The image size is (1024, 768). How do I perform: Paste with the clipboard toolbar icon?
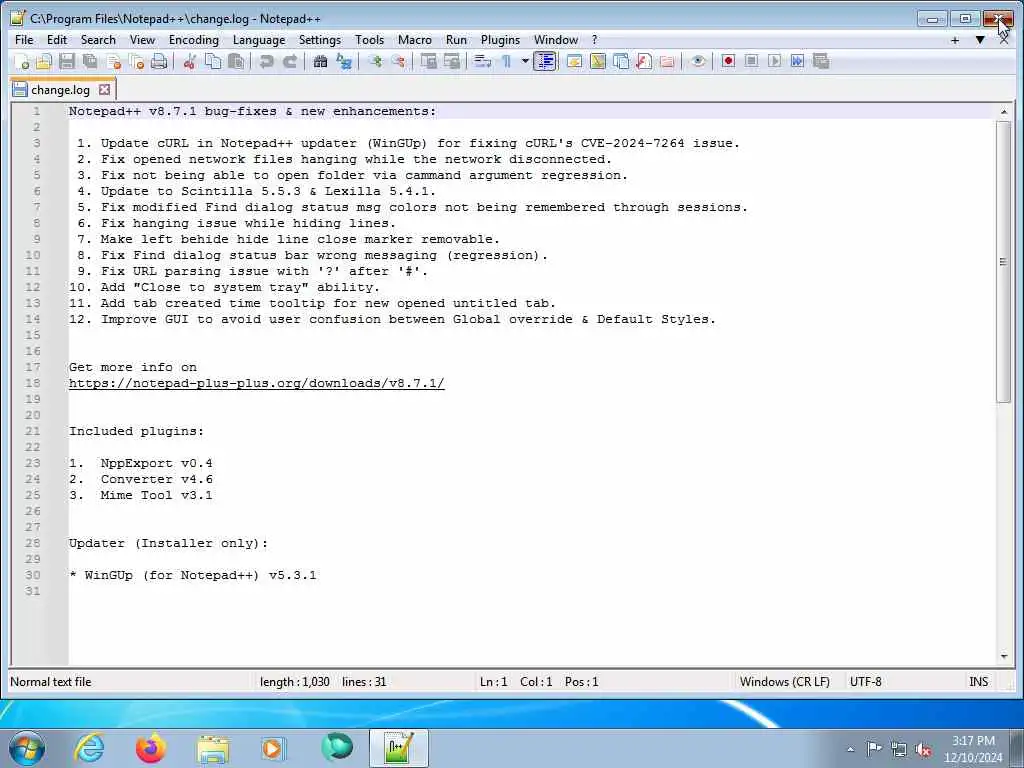[236, 61]
